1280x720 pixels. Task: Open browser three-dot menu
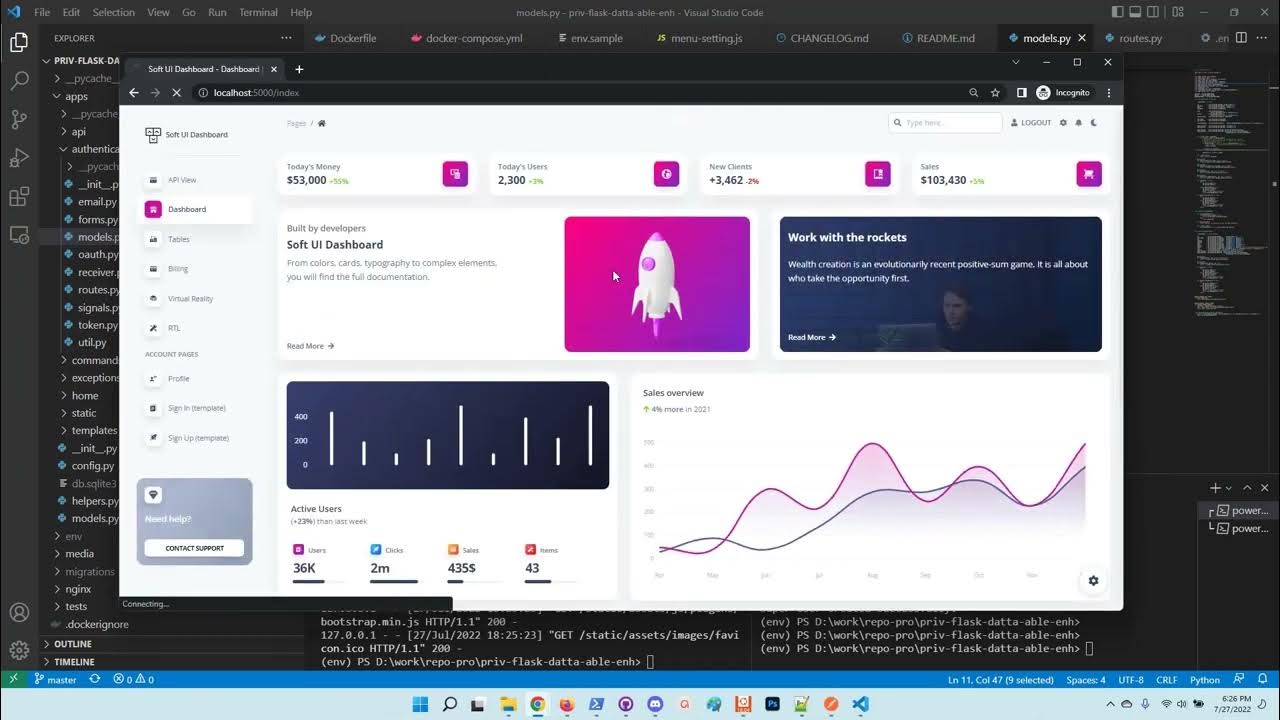click(x=1108, y=92)
